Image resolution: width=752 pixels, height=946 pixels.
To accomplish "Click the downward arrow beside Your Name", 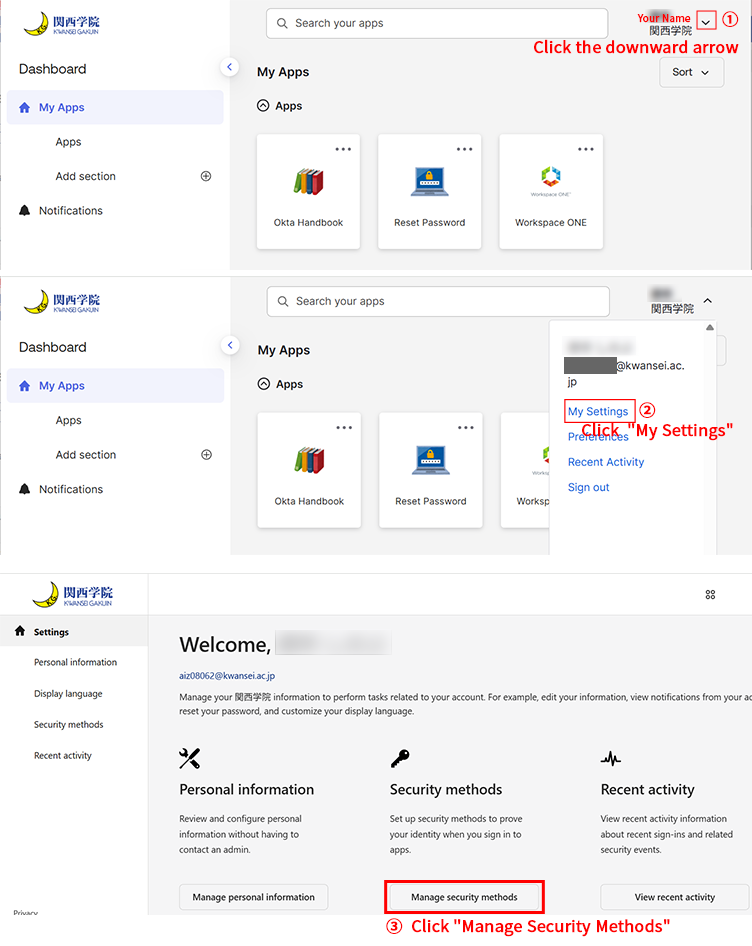I will click(707, 21).
